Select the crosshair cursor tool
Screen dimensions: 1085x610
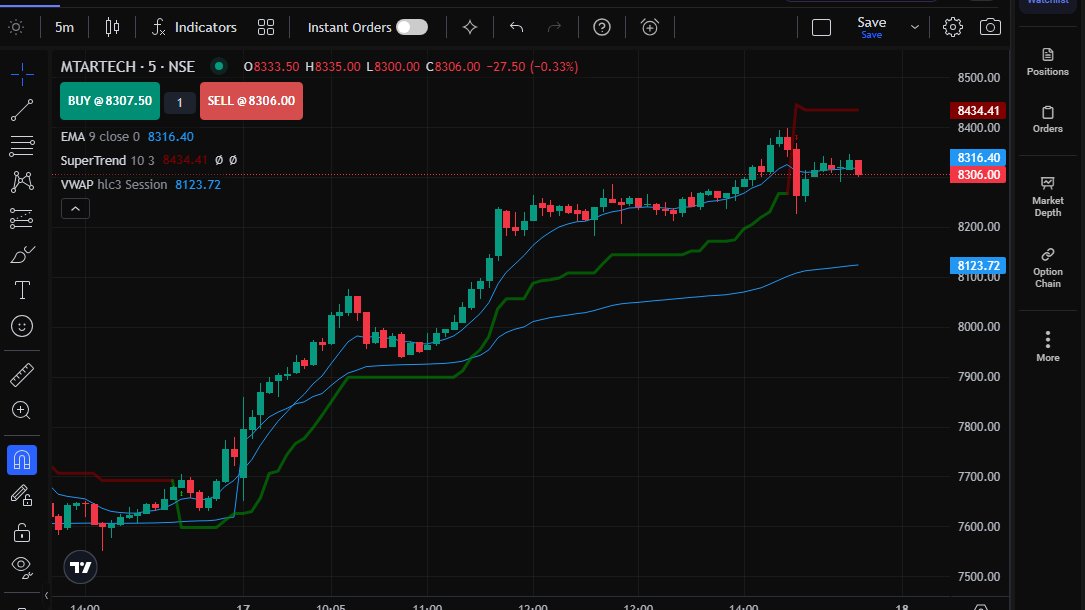coord(22,74)
